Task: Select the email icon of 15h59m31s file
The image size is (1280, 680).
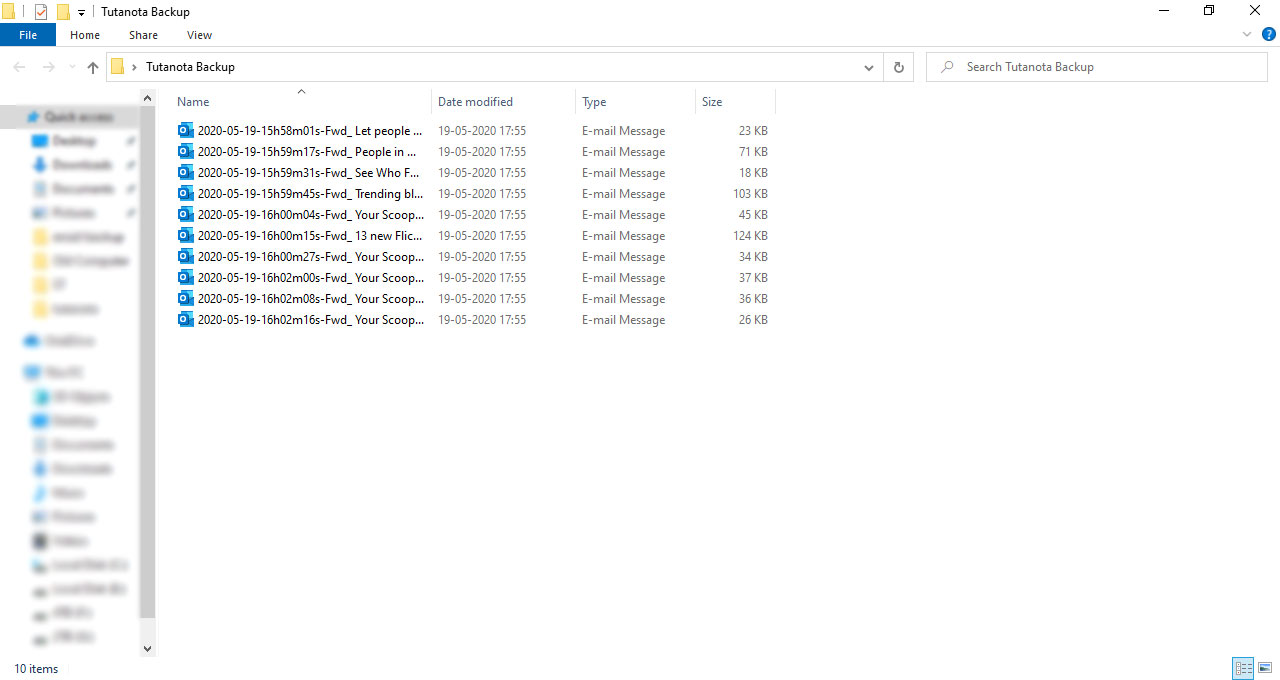Action: pos(185,173)
